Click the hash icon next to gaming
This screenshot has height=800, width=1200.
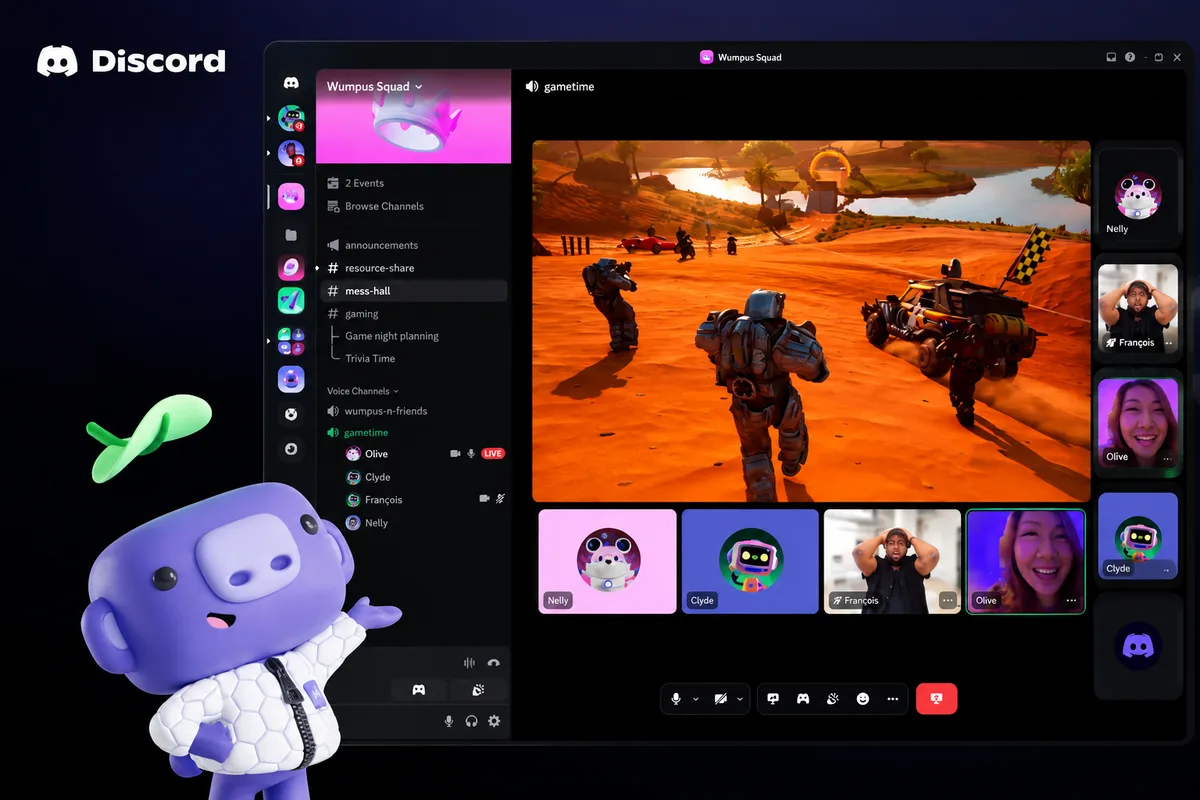pyautogui.click(x=333, y=314)
